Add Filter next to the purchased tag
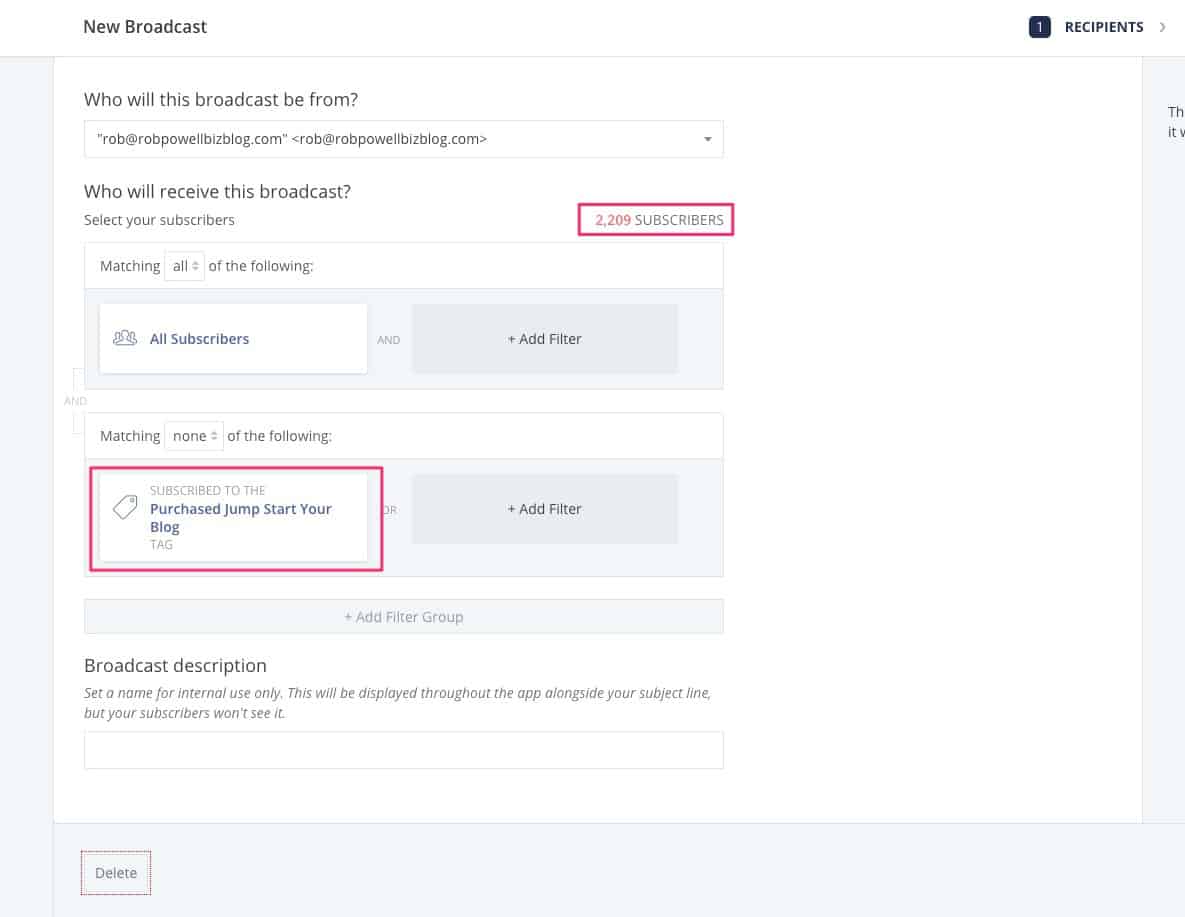The height and width of the screenshot is (917, 1185). pyautogui.click(x=544, y=509)
